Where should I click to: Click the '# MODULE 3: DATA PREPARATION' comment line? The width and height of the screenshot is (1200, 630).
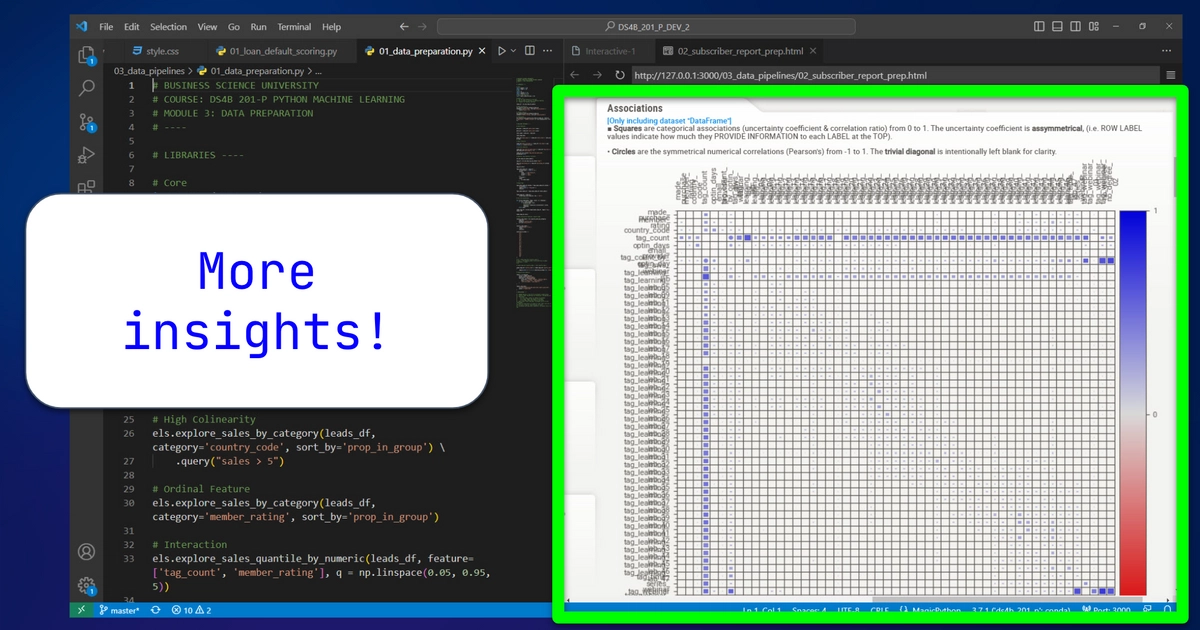click(233, 114)
